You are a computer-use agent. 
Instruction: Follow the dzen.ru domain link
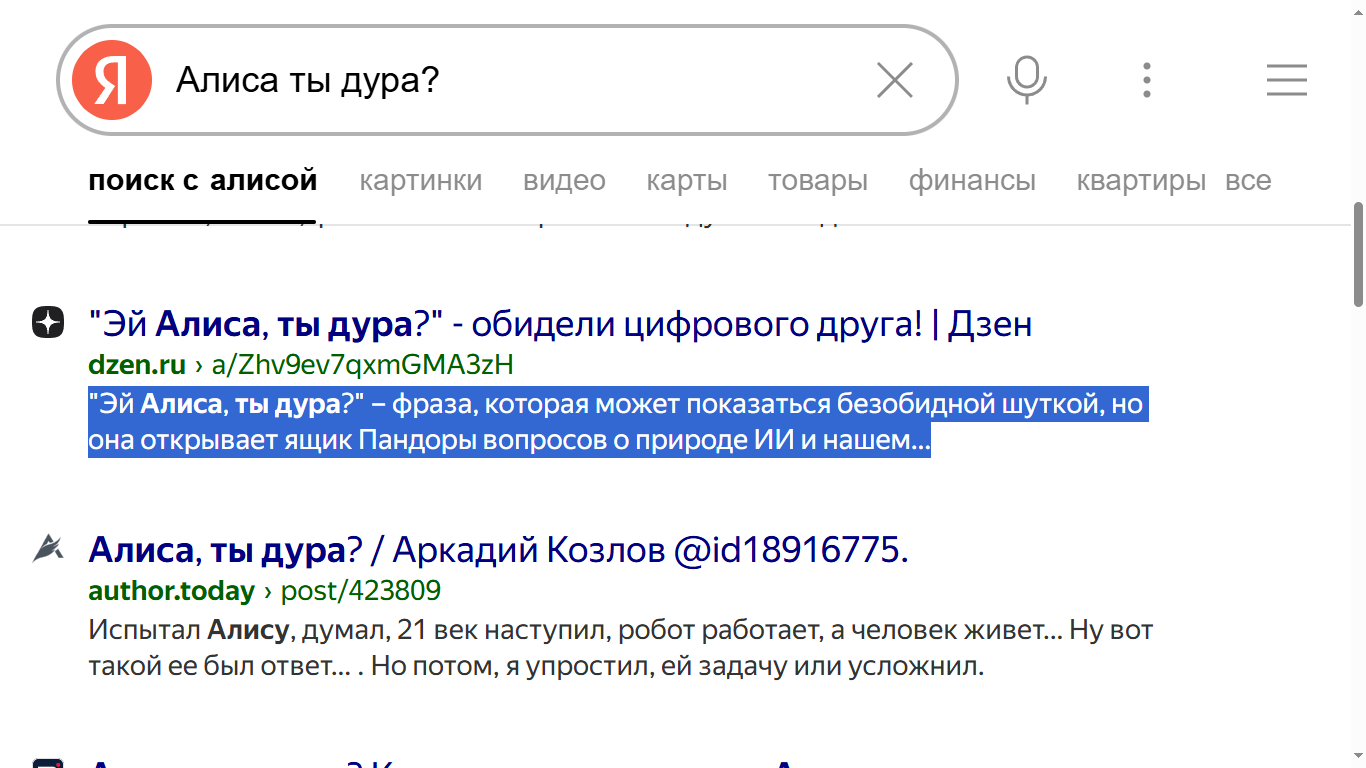click(137, 365)
